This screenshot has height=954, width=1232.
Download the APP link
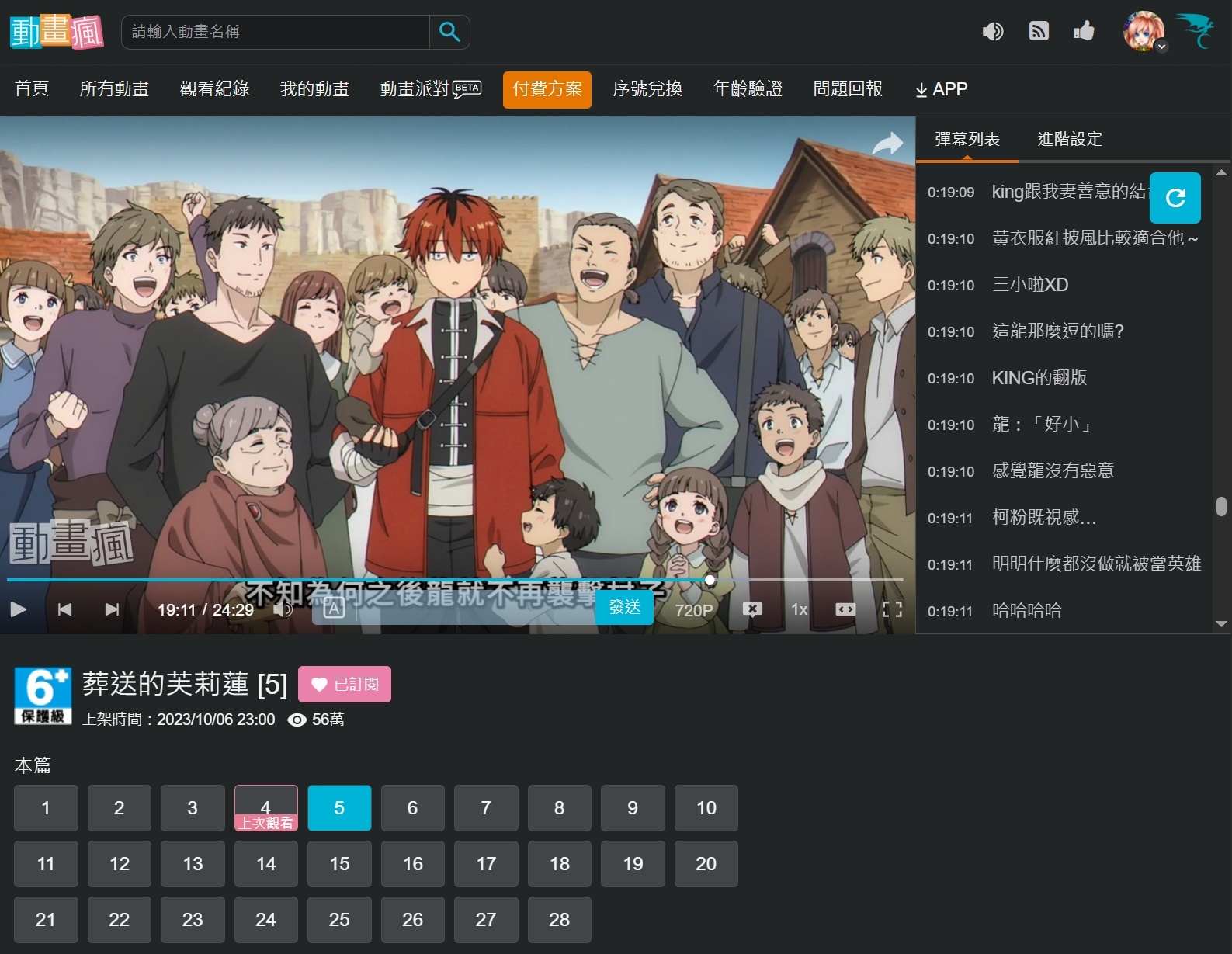click(x=941, y=89)
